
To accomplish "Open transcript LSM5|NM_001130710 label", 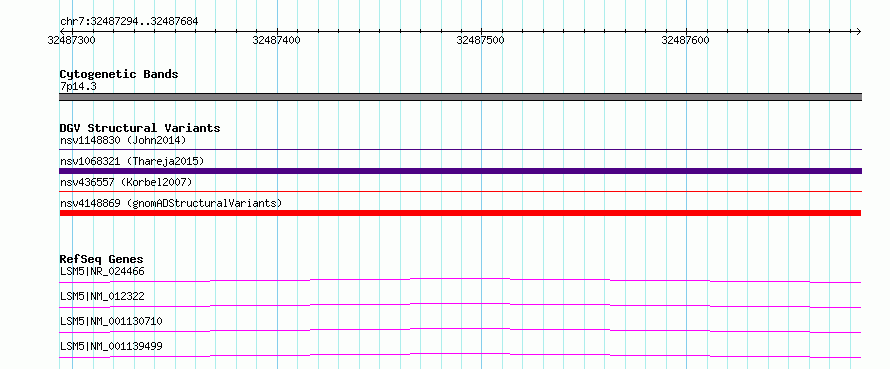I will 111,321.
